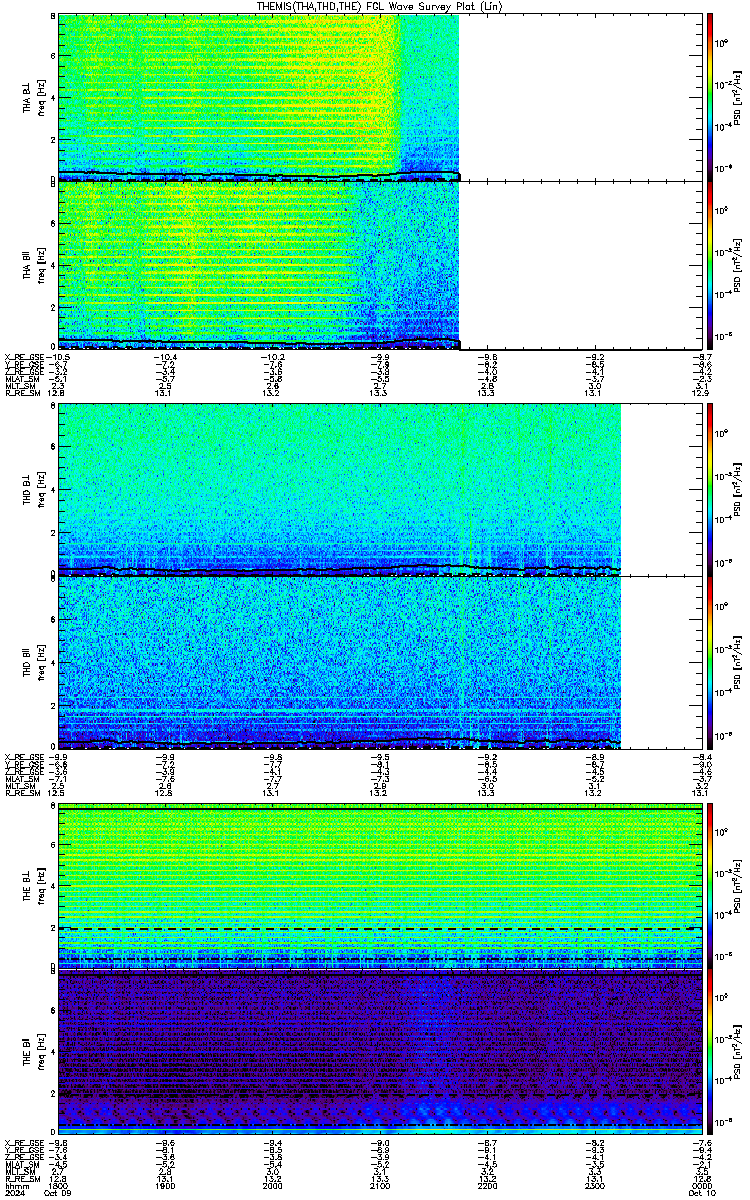750x1200 pixels.
Task: Click the PSD color bar beside THA B-perpendicular panel
Action: [710, 97]
